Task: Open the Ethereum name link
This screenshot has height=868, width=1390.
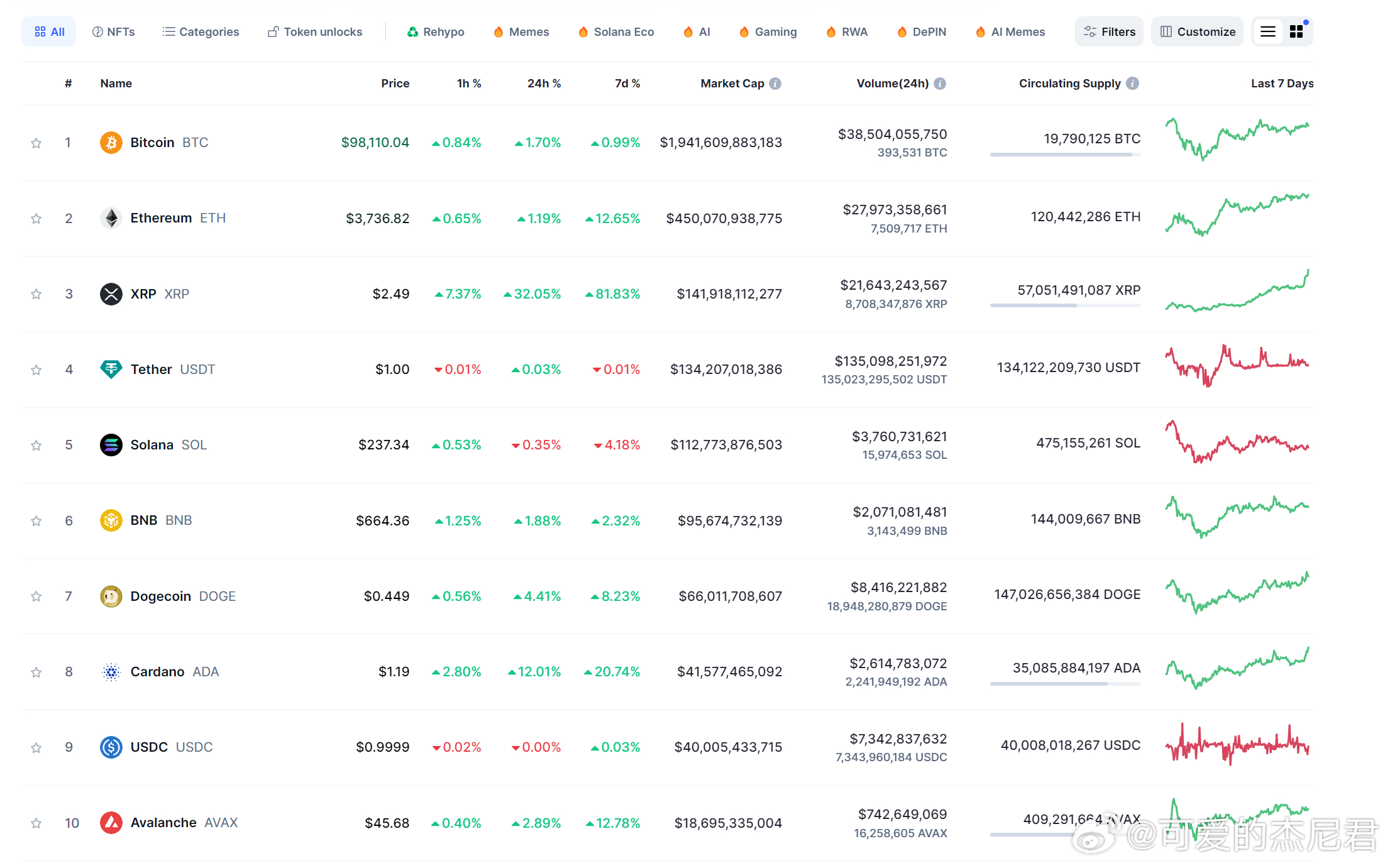Action: point(161,218)
